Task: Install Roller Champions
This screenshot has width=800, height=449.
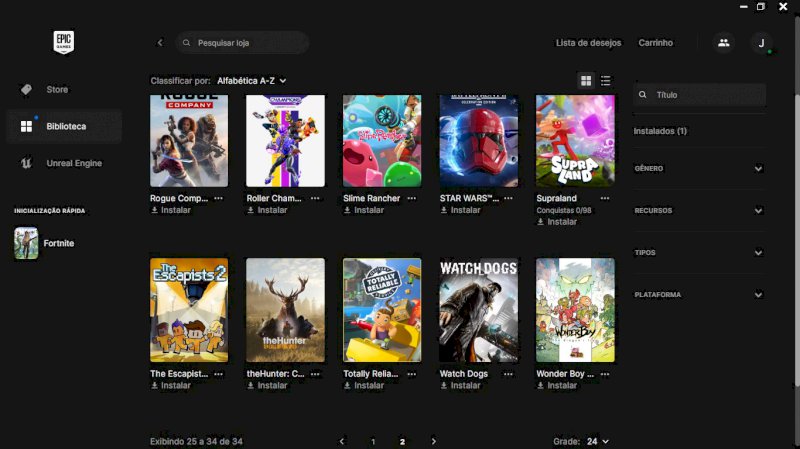Action: click(x=267, y=210)
